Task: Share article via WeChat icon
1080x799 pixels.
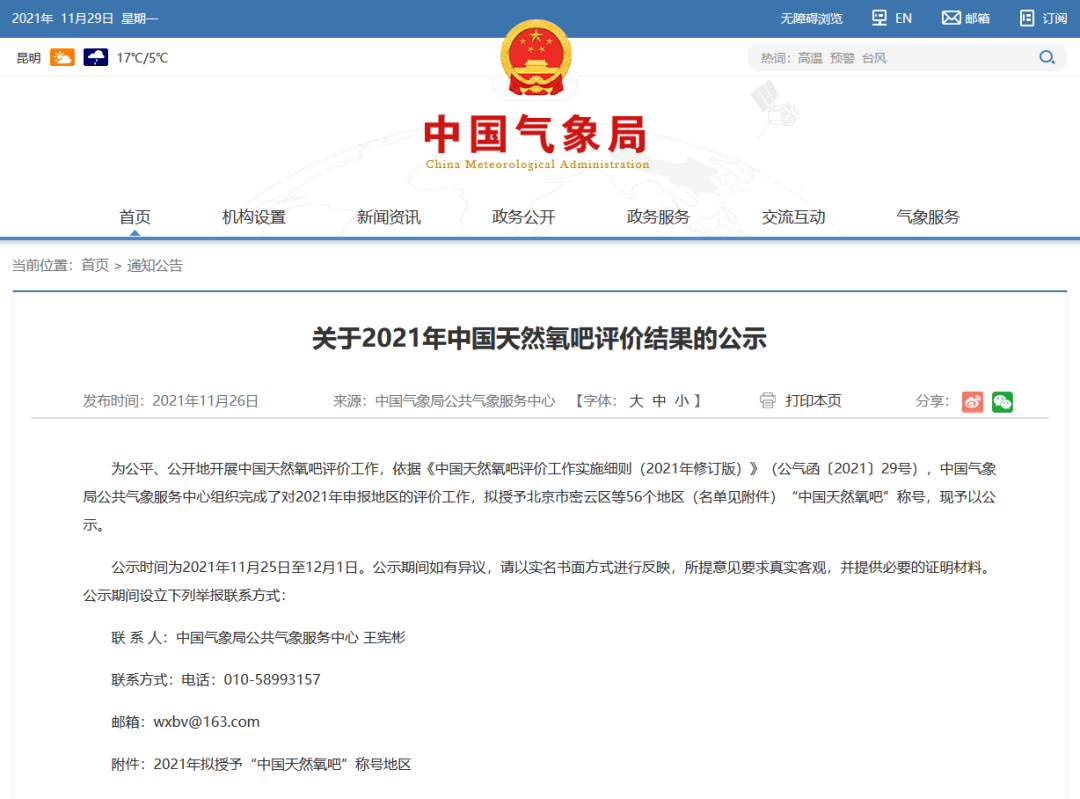Action: point(1002,401)
